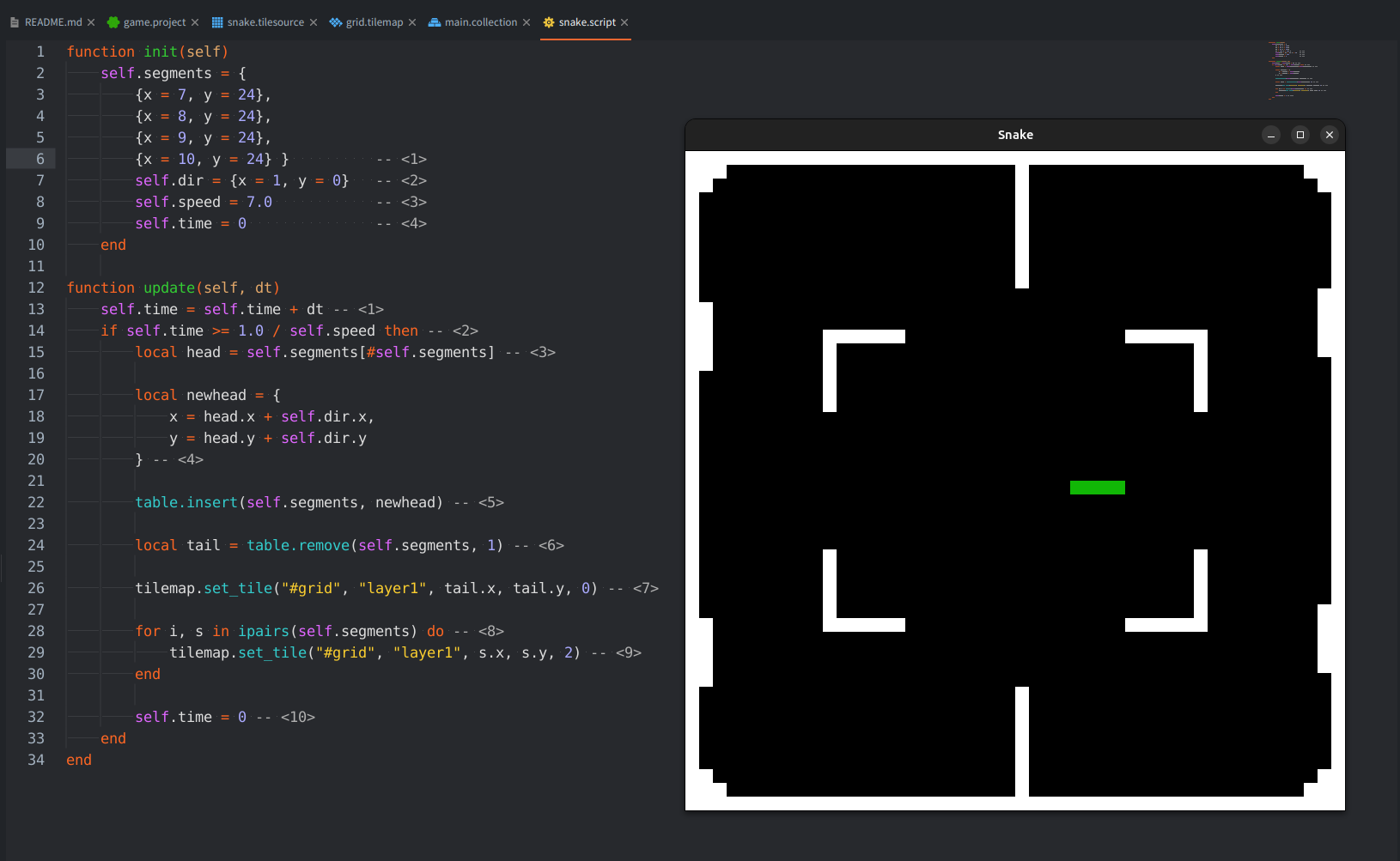Click the green snake in the game
The width and height of the screenshot is (1400, 861).
[x=1097, y=488]
